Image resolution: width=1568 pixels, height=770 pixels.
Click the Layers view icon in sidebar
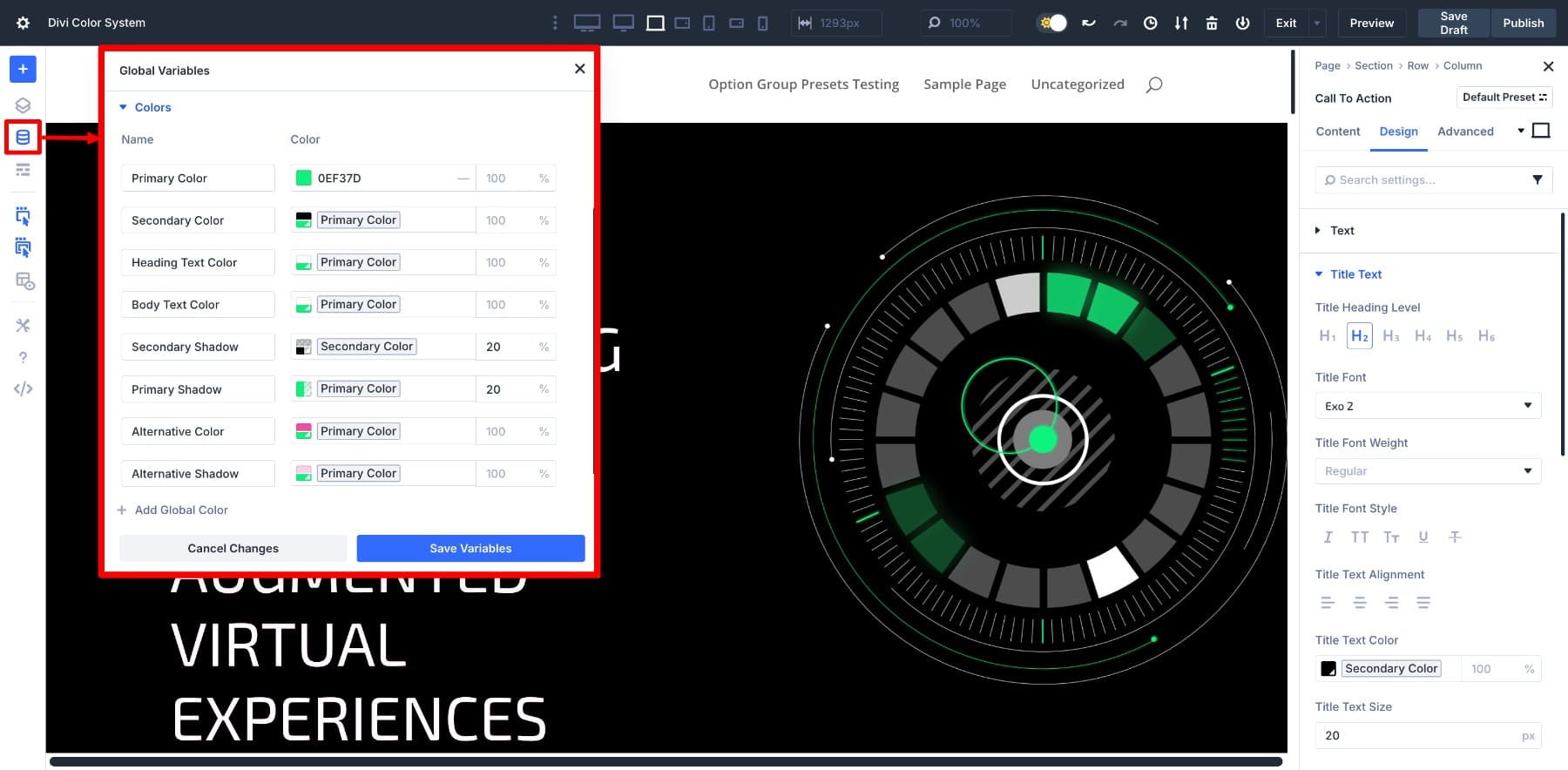pyautogui.click(x=23, y=105)
